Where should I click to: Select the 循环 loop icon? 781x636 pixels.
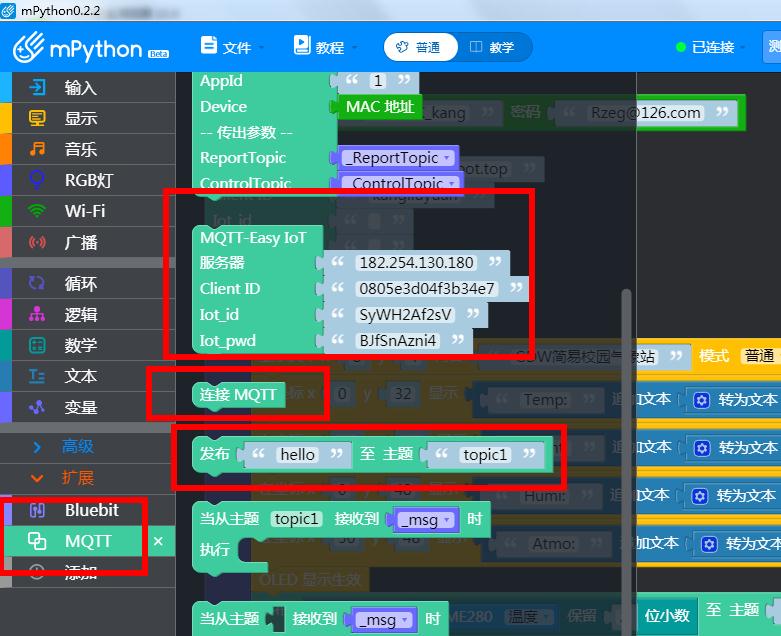[37, 283]
